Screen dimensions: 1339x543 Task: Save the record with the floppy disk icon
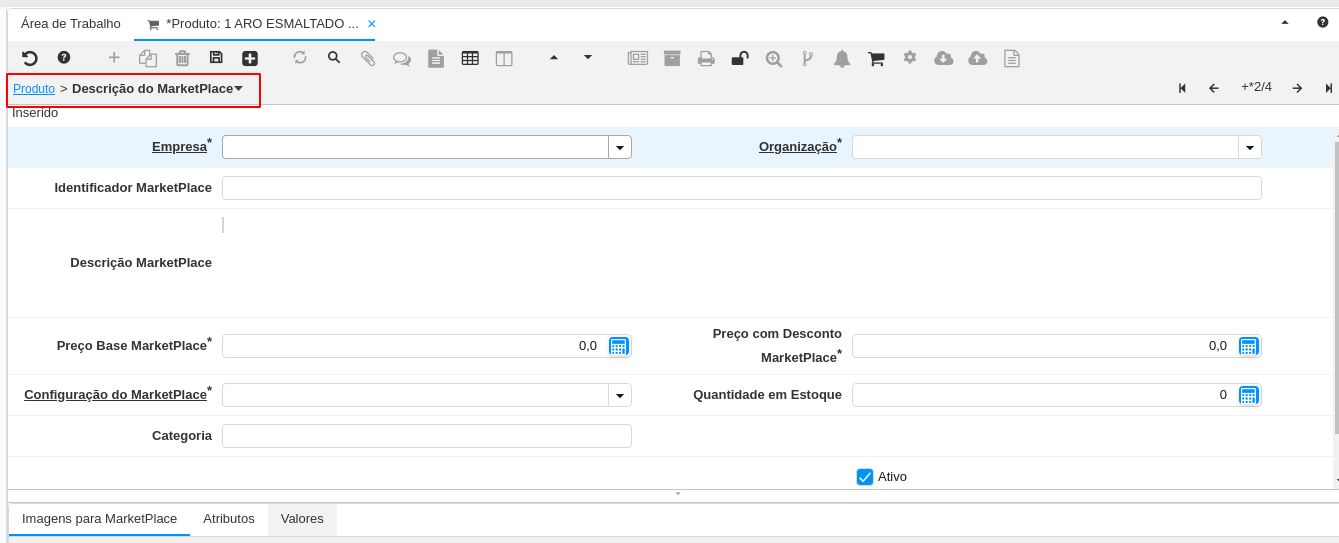[x=216, y=58]
